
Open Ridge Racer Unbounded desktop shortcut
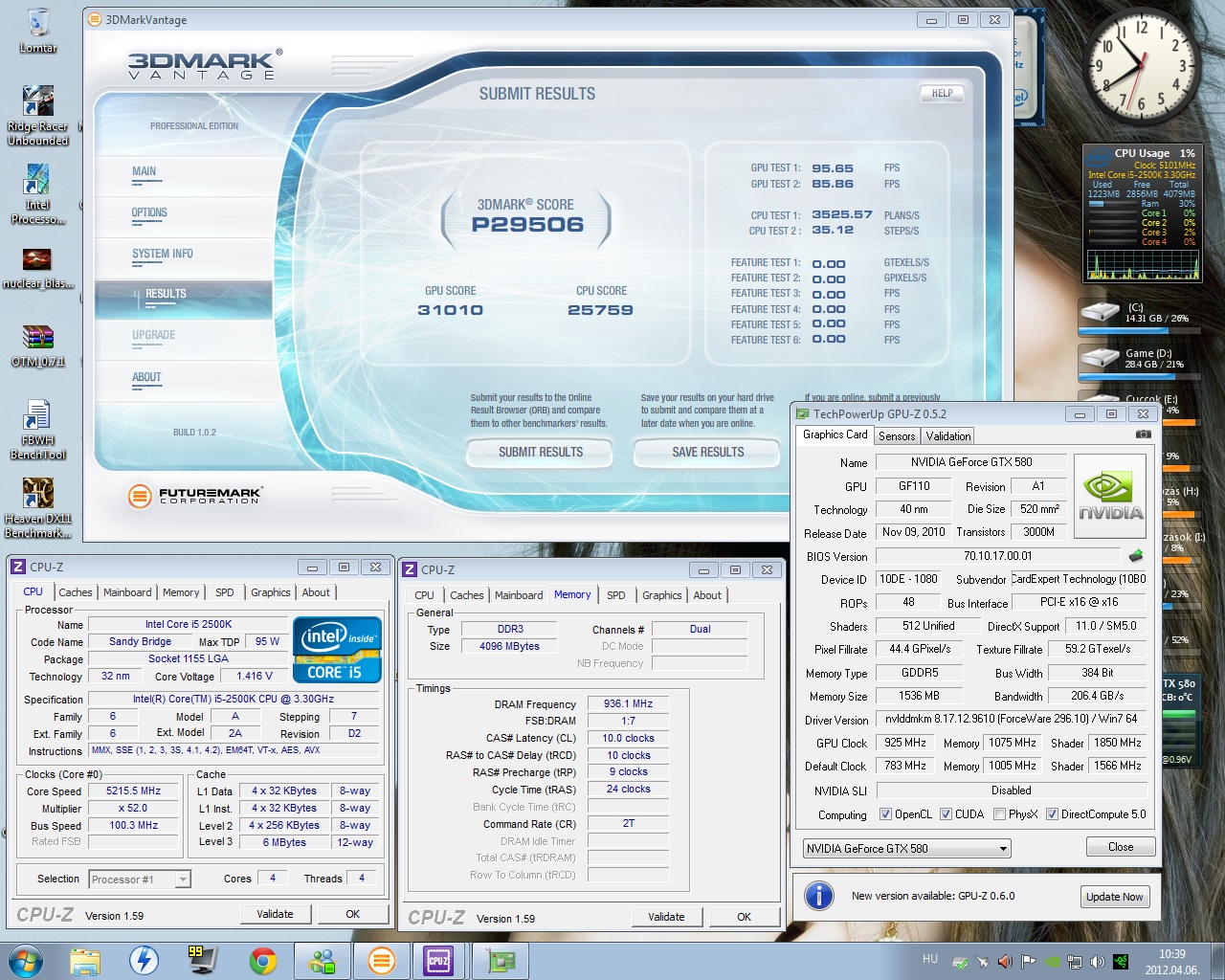pyautogui.click(x=38, y=115)
